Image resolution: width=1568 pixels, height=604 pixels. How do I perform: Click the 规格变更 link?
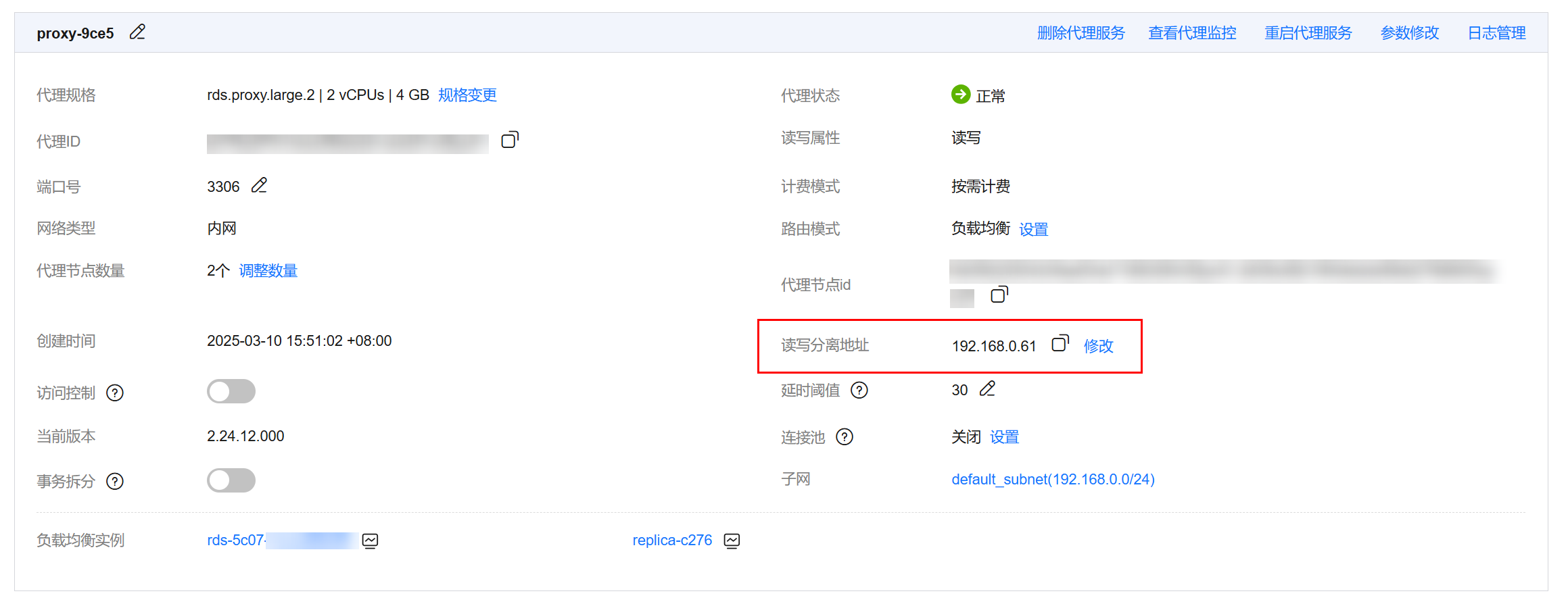tap(467, 95)
